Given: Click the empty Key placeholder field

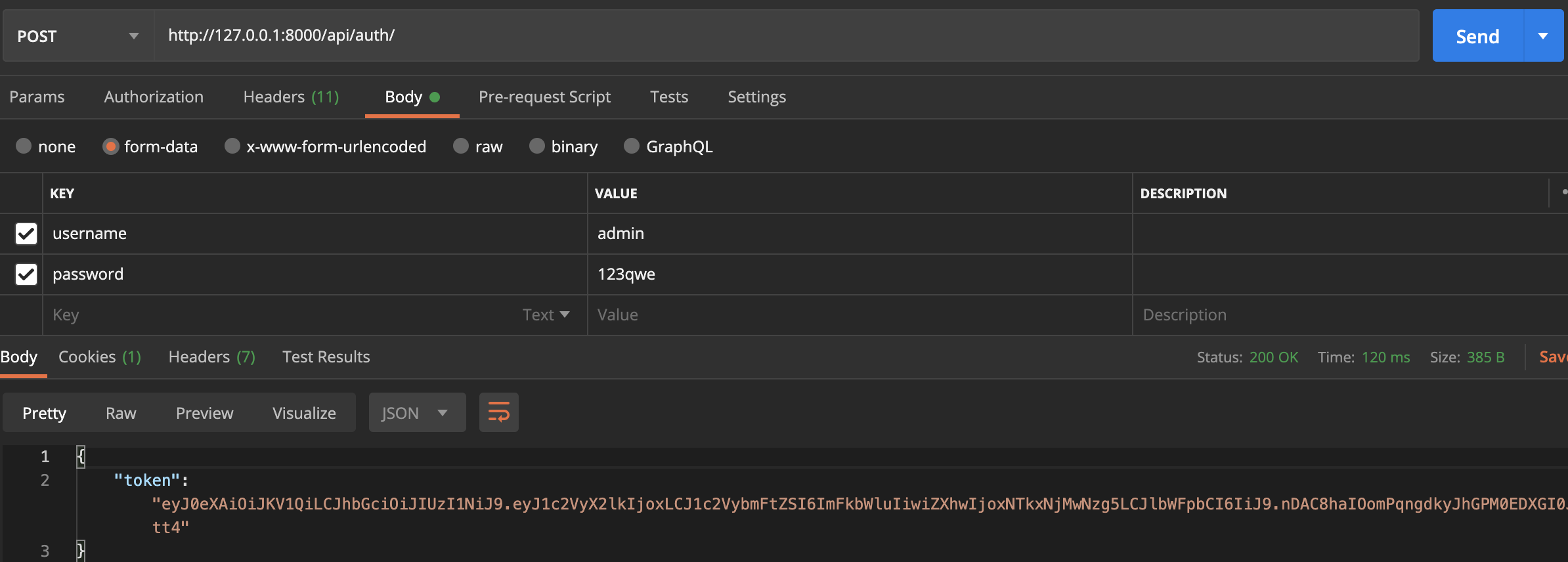Looking at the screenshot, I should pyautogui.click(x=282, y=315).
